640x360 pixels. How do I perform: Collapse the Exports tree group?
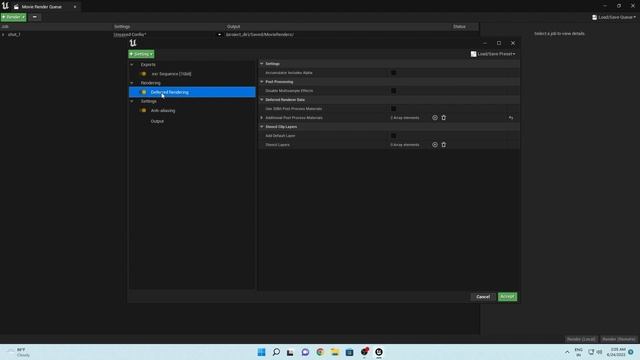[x=132, y=64]
